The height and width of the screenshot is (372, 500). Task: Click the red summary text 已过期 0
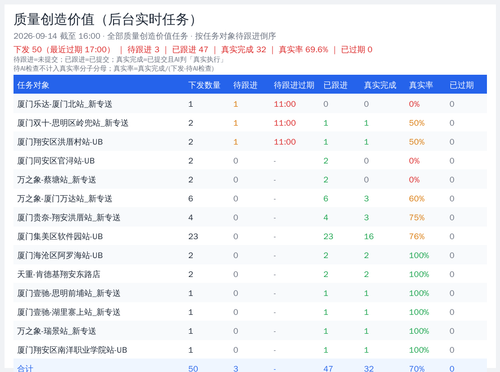click(x=357, y=50)
